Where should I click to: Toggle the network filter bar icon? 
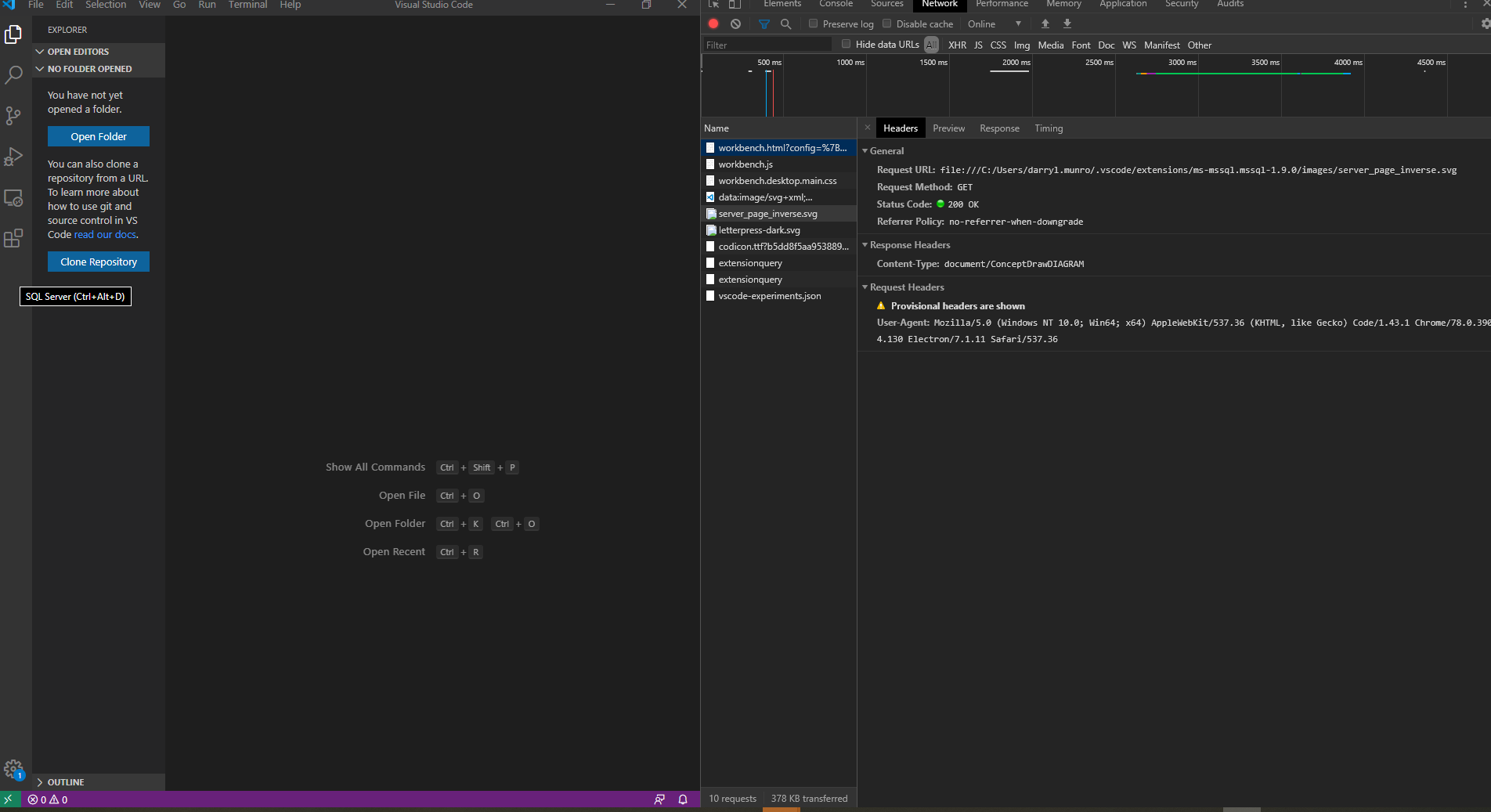tap(764, 23)
